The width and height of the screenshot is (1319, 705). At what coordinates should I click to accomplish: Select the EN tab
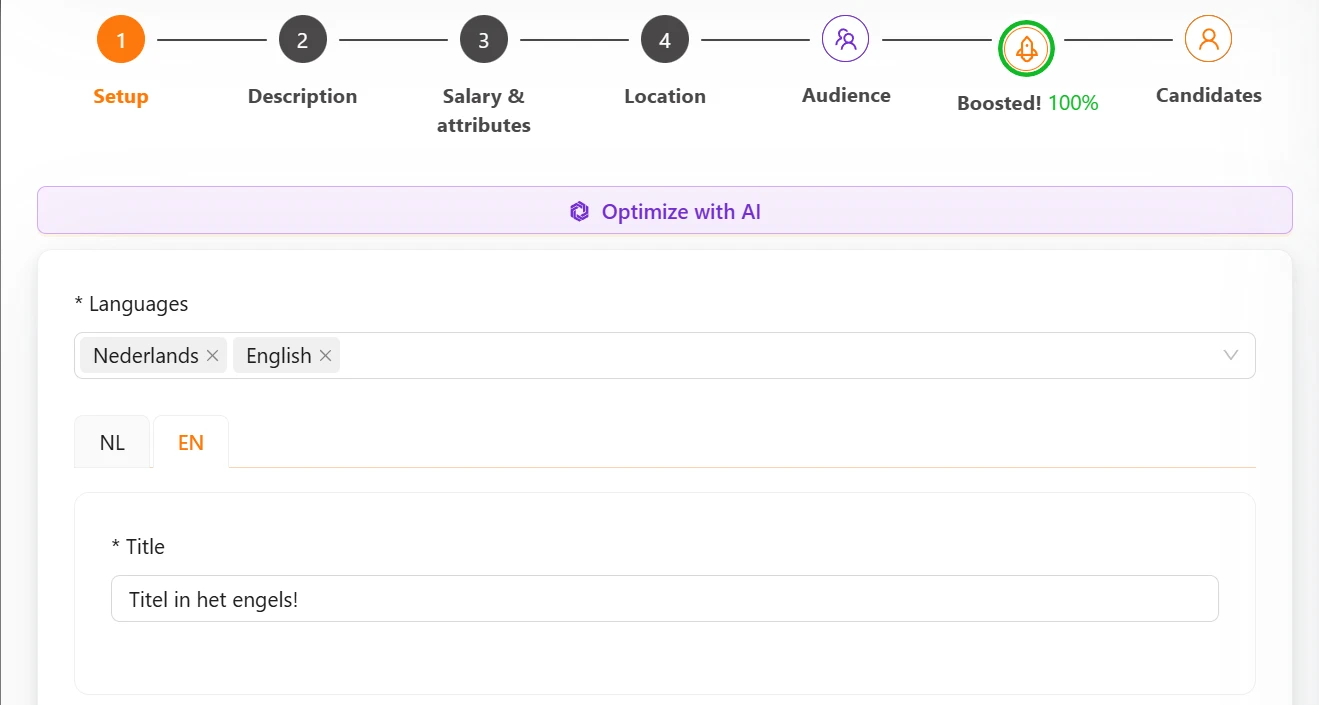coord(191,442)
